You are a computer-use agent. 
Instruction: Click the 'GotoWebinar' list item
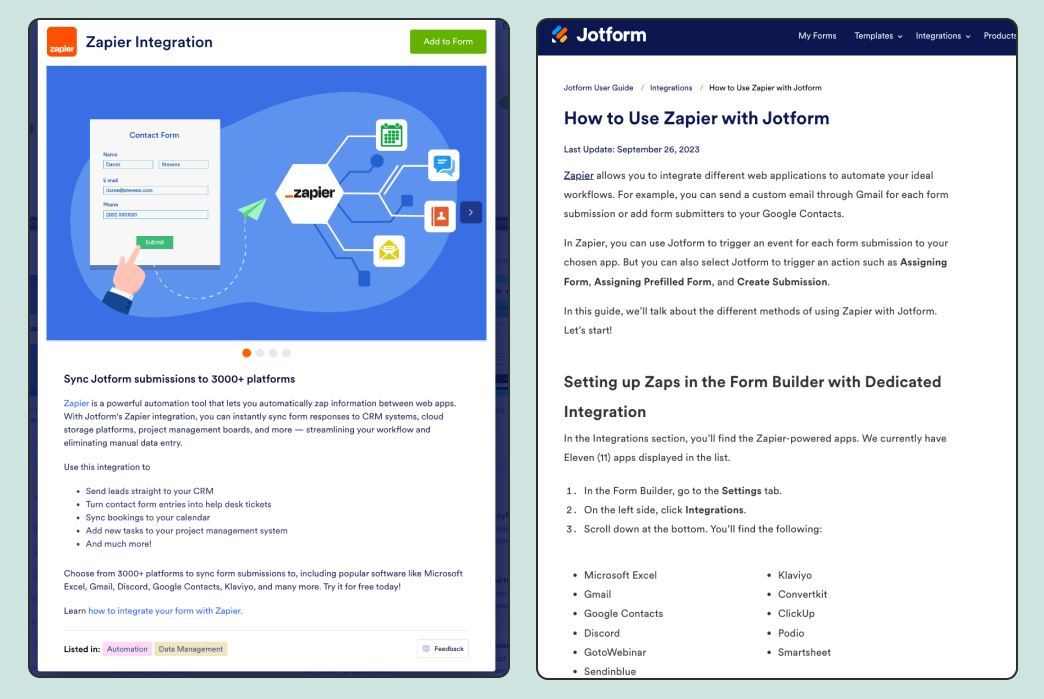pos(615,652)
